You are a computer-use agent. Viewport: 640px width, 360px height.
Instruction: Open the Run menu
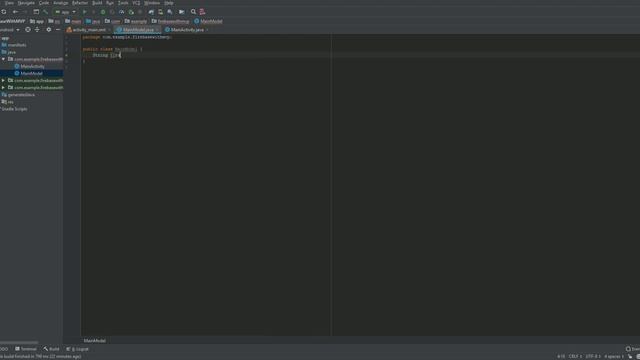pyautogui.click(x=110, y=3)
